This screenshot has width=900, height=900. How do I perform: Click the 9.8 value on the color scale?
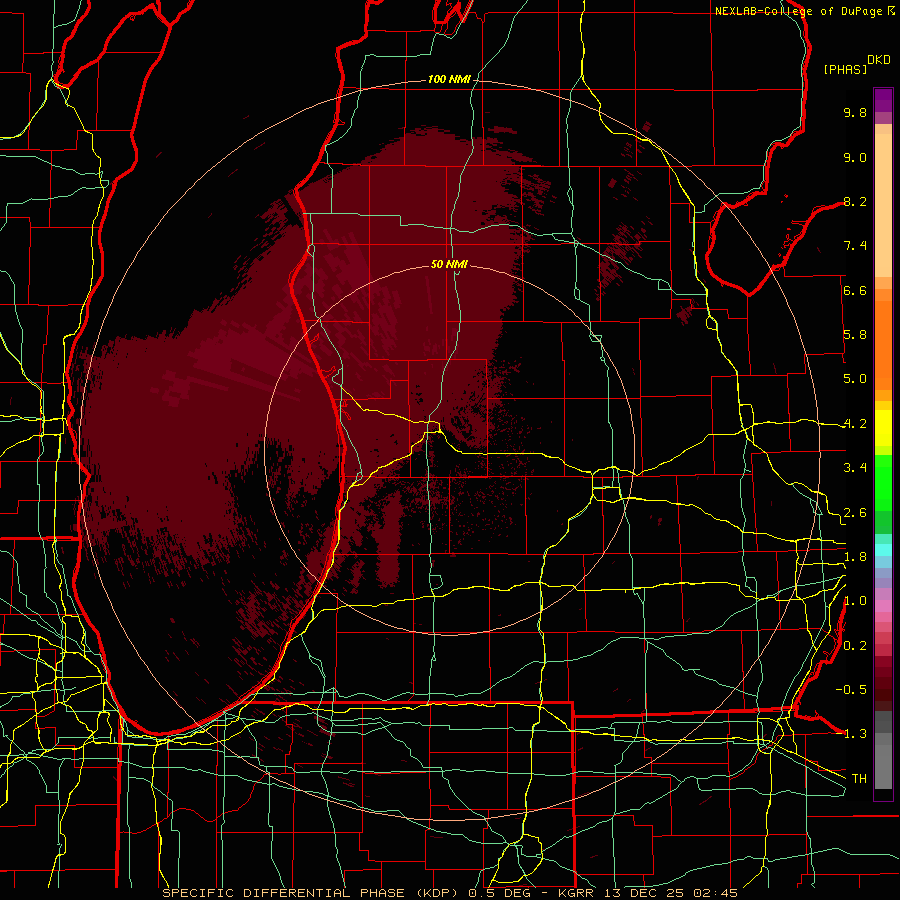pos(855,112)
